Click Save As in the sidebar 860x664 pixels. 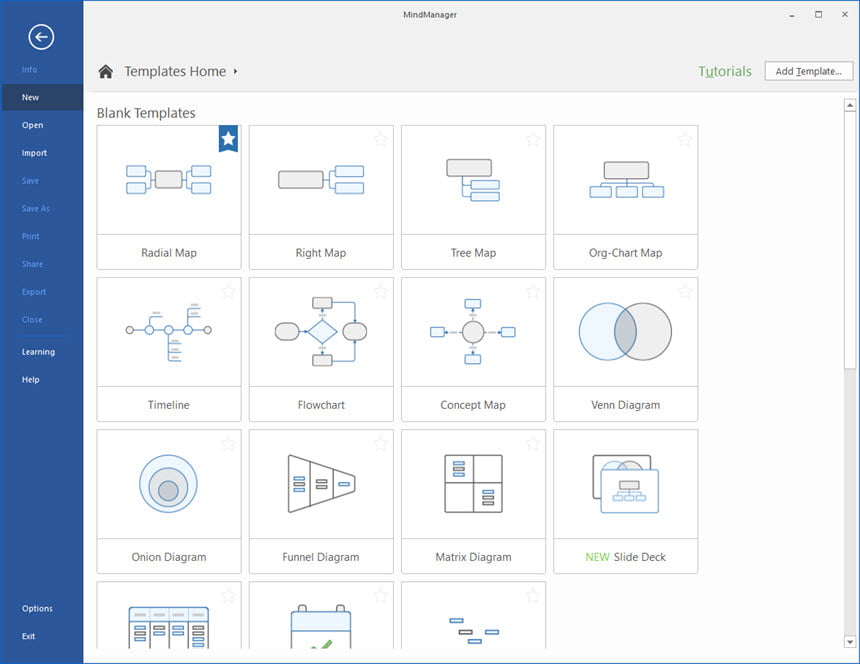pyautogui.click(x=36, y=208)
